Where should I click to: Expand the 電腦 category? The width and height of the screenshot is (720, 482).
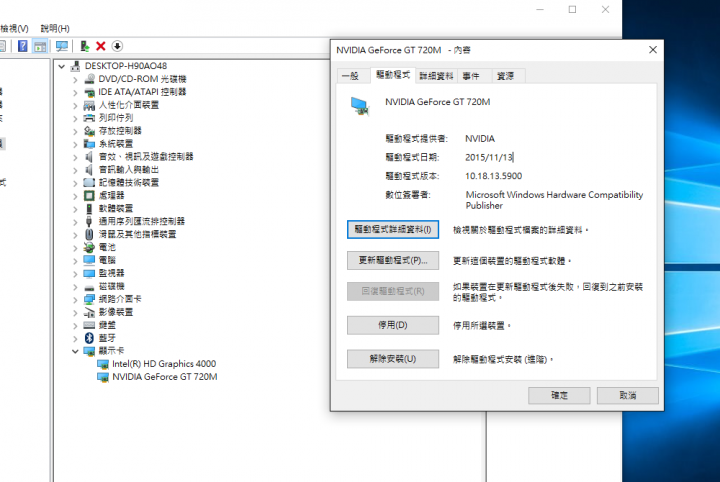75,260
